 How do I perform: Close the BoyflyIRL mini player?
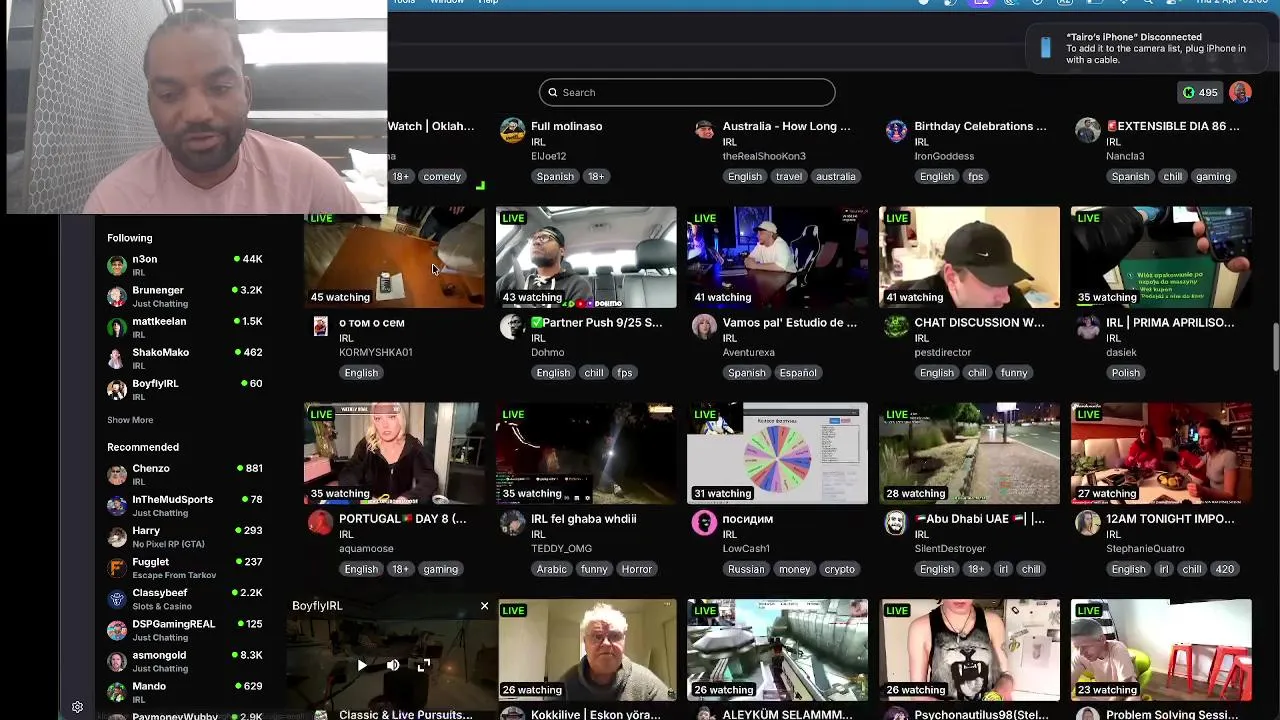(x=484, y=606)
